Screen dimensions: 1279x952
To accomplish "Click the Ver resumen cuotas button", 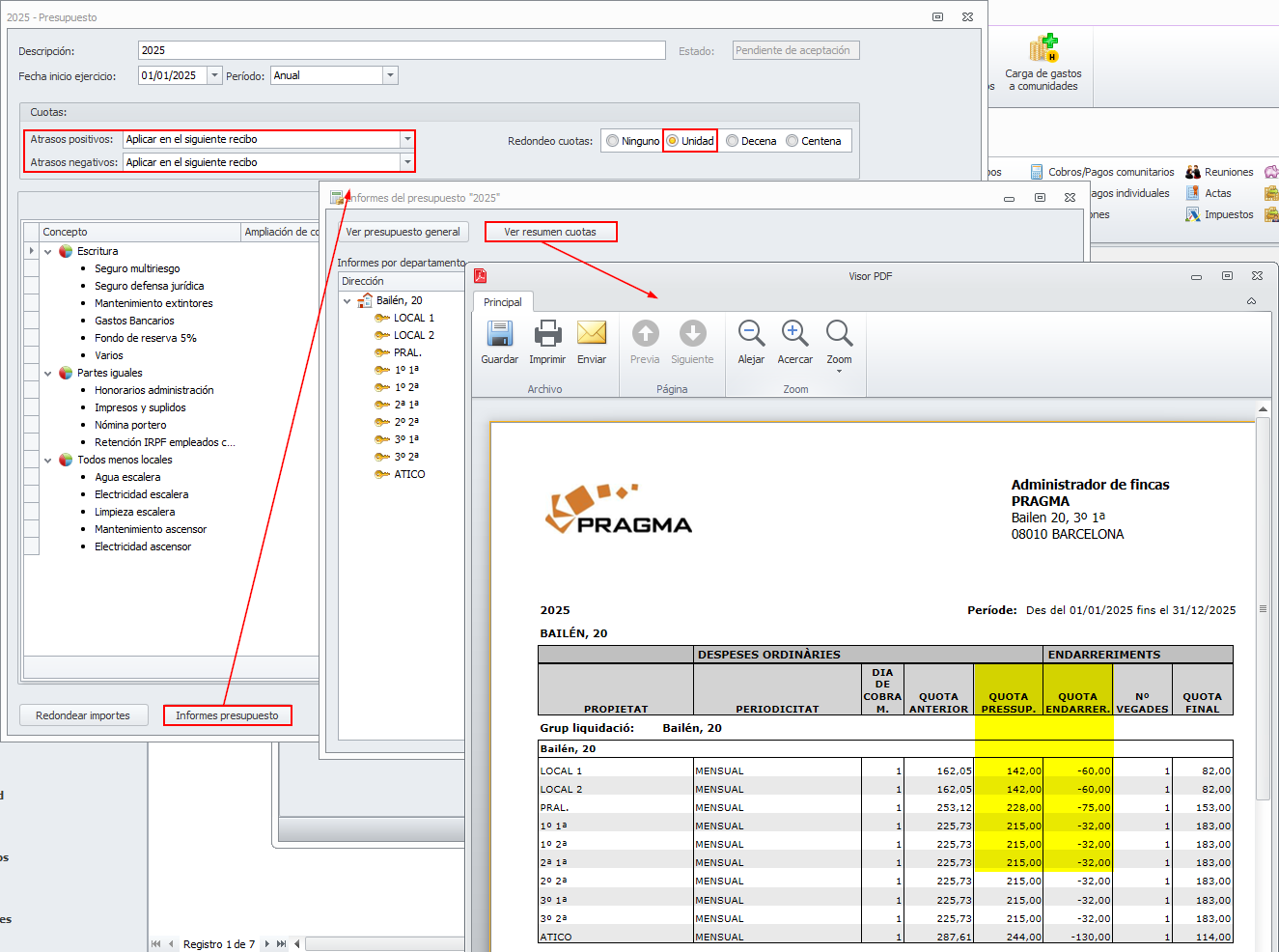I will [x=549, y=232].
